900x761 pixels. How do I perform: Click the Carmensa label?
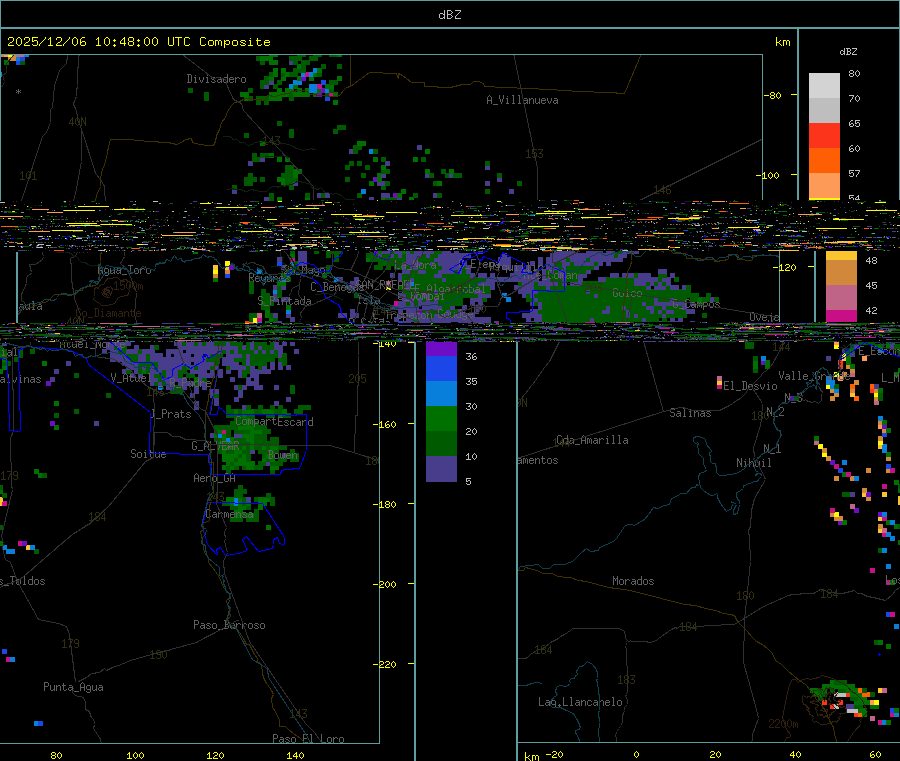click(230, 514)
